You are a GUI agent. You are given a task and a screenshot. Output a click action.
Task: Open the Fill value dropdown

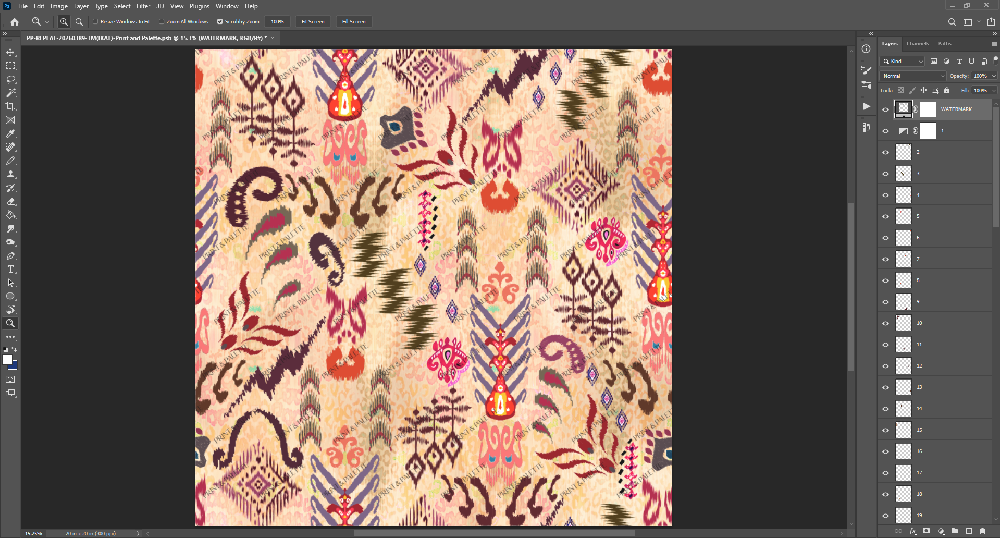[x=994, y=91]
